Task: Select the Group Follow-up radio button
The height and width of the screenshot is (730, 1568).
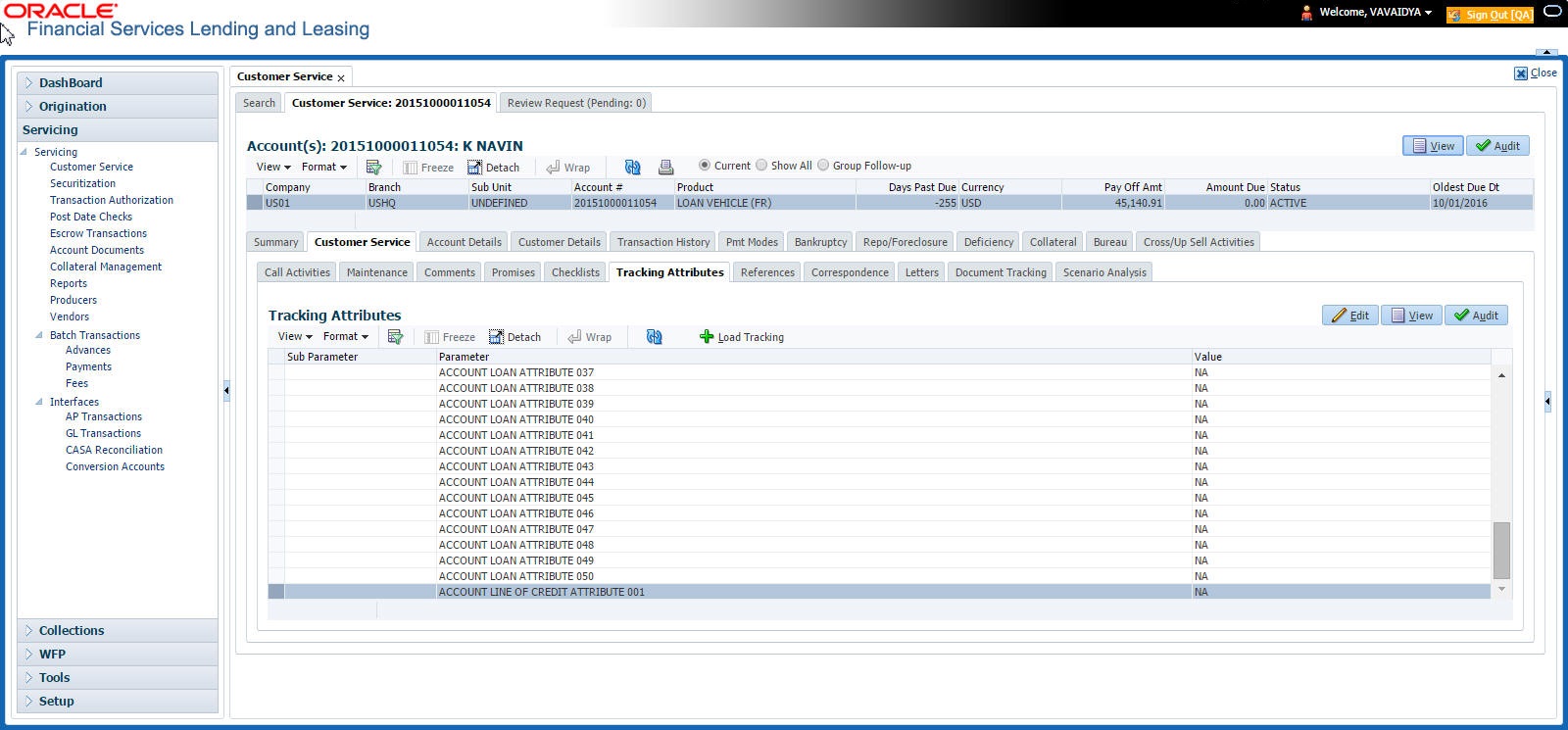Action: [823, 166]
